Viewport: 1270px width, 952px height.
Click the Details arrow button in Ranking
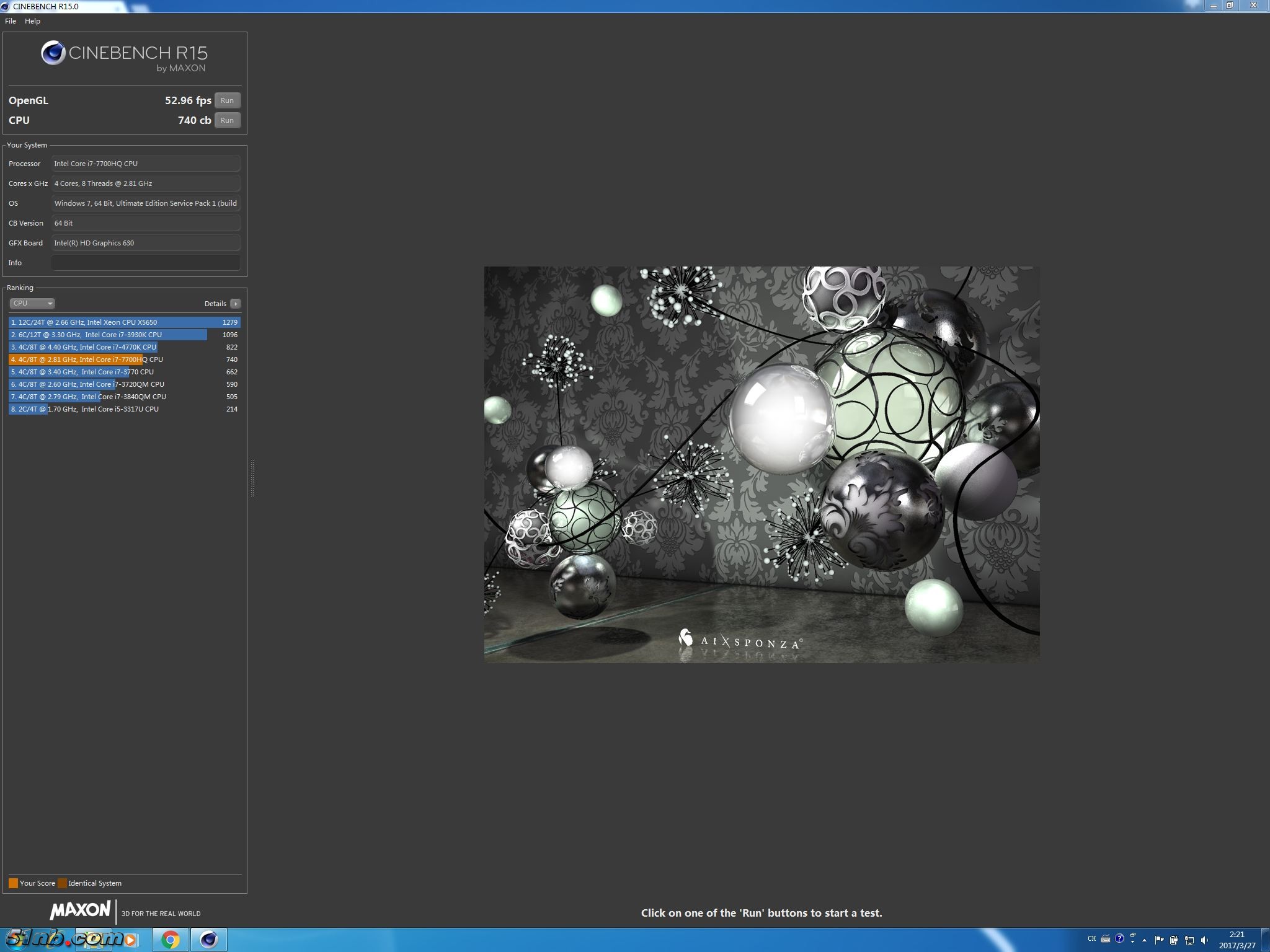point(235,304)
